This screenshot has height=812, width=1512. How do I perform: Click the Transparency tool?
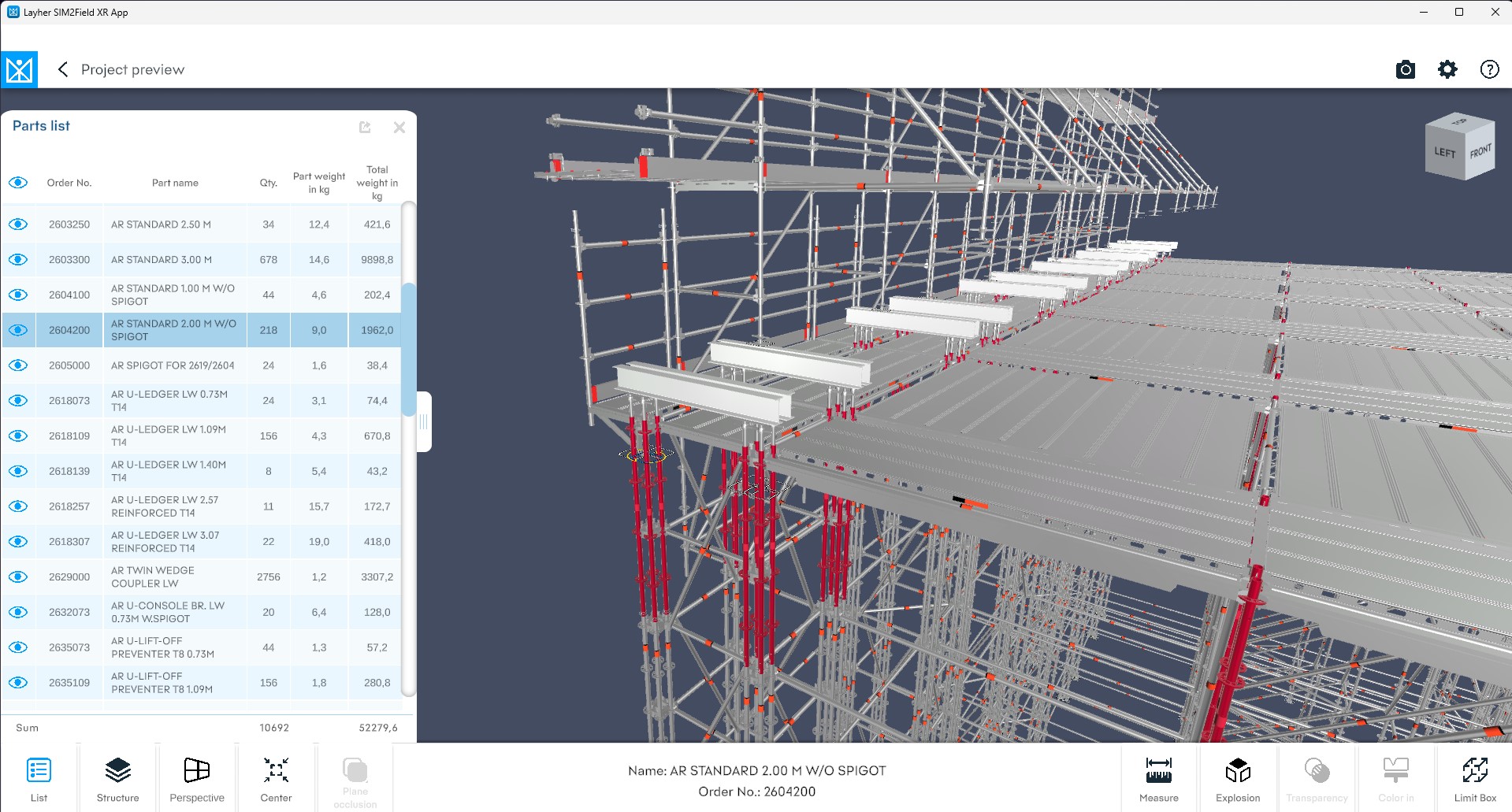point(1317,778)
